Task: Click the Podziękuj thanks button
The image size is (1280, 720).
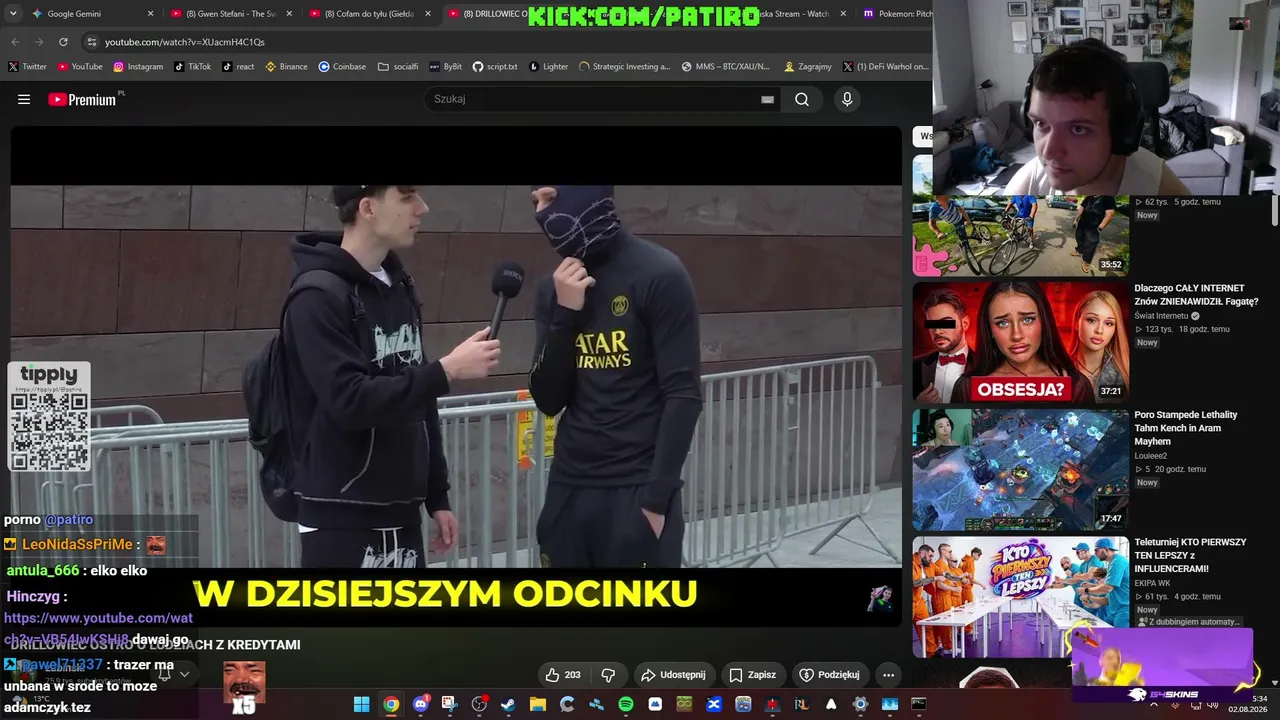Action: pyautogui.click(x=830, y=675)
